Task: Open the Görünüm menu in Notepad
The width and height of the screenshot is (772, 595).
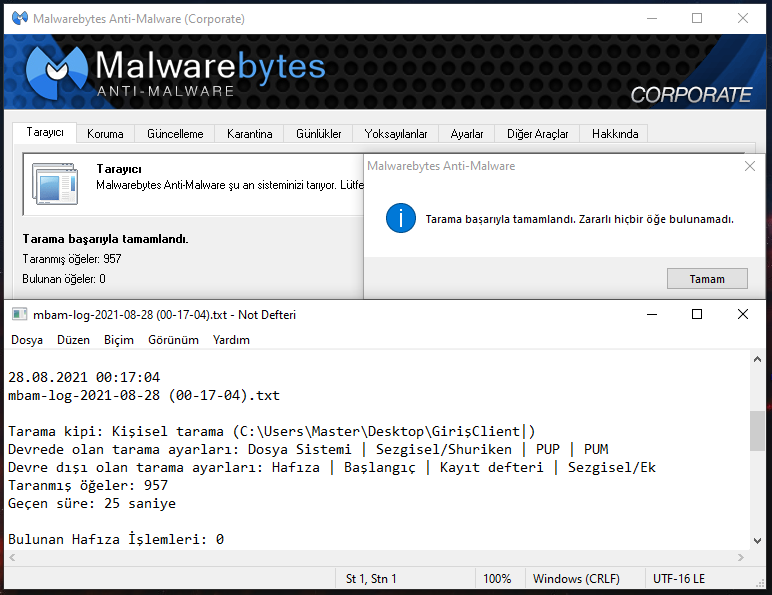Action: [x=173, y=340]
